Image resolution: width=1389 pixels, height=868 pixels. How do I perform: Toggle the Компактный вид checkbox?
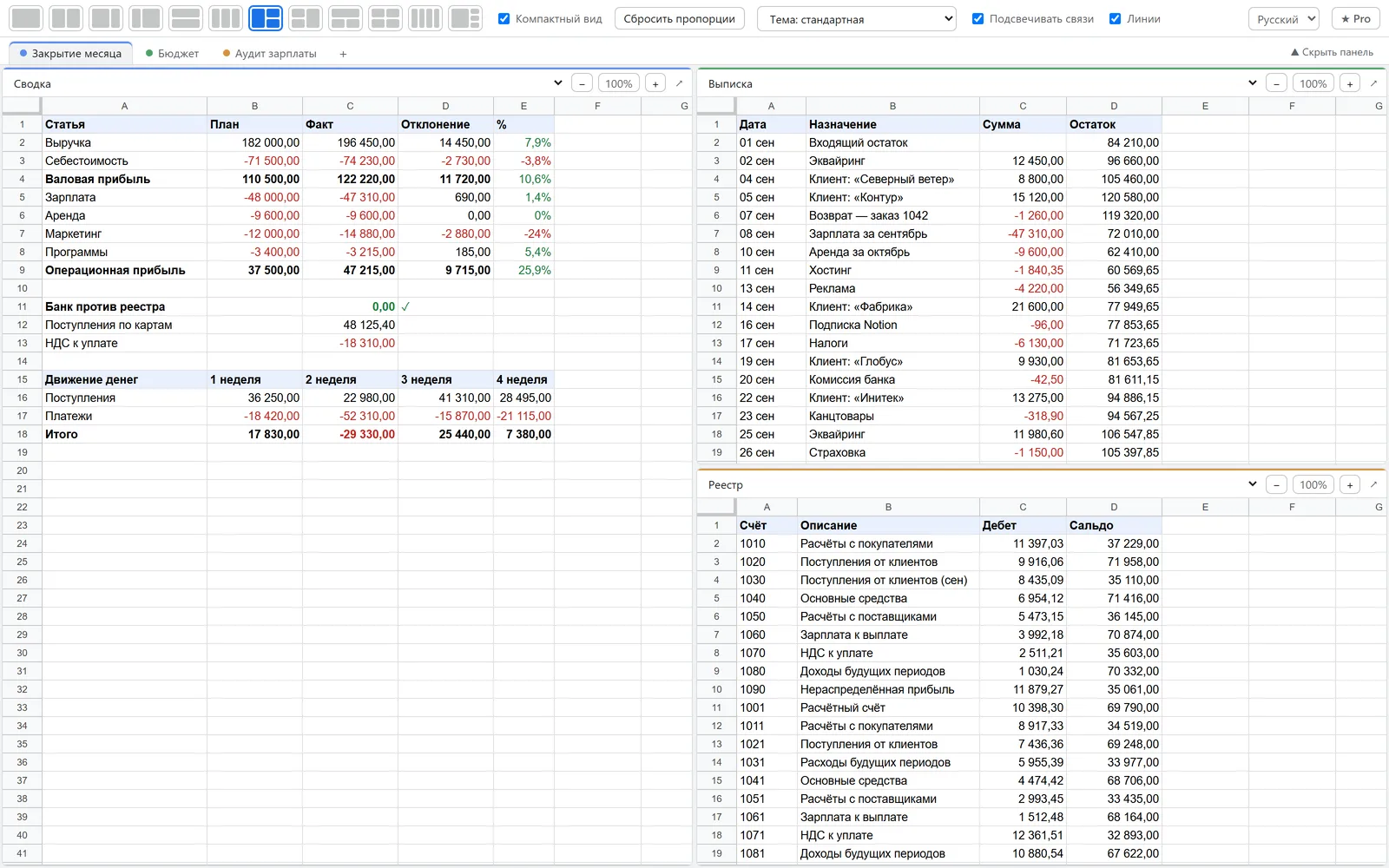point(504,18)
